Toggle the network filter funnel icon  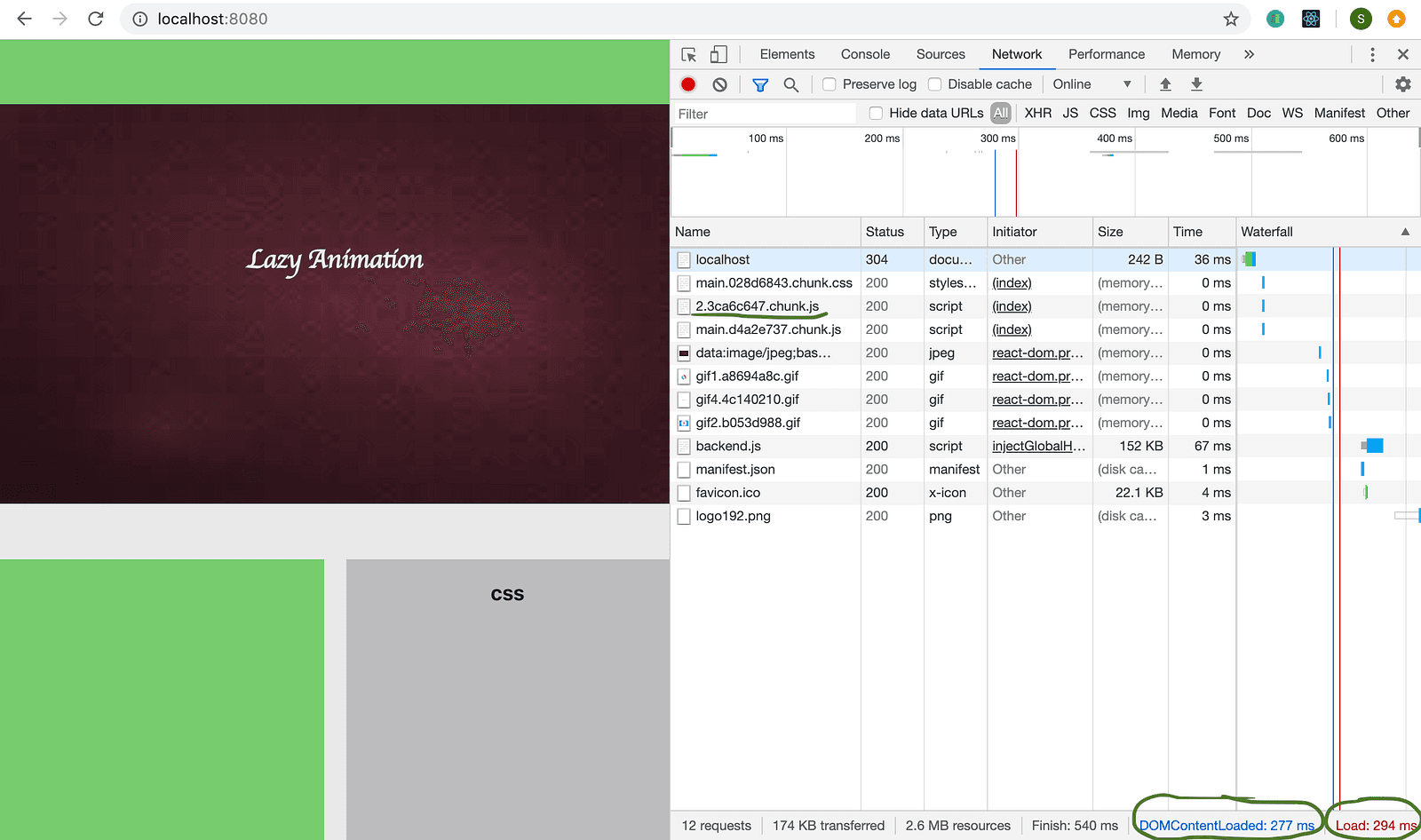click(x=760, y=84)
